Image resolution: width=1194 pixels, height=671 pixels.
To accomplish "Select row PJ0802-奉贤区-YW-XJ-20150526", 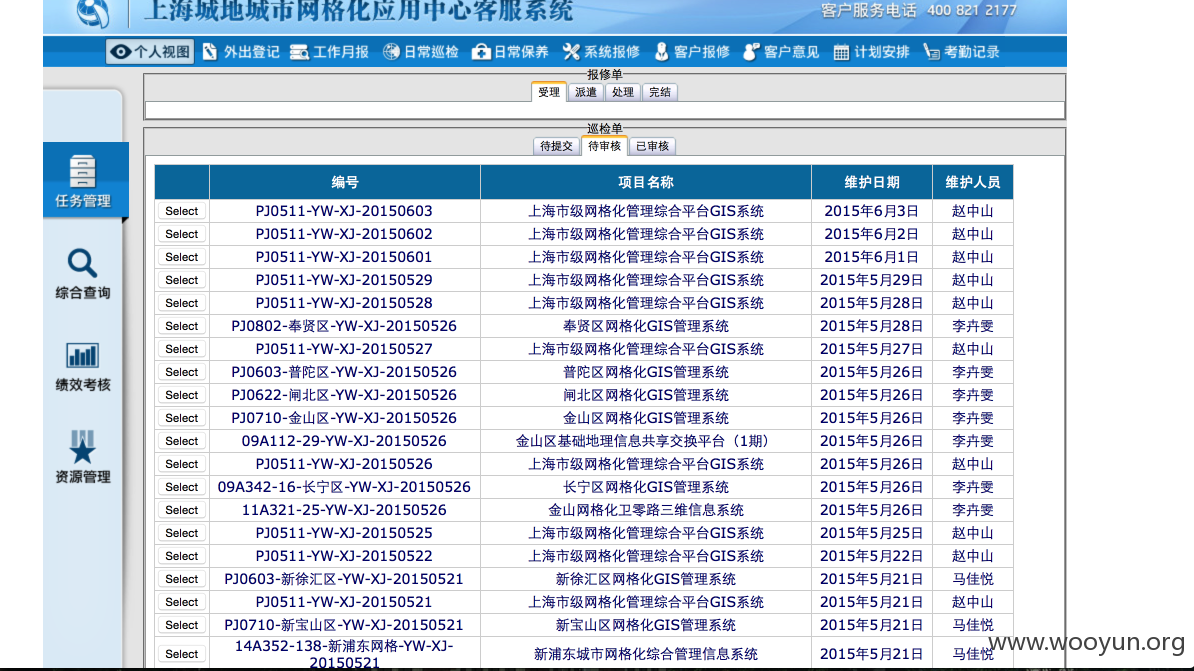I will [x=181, y=326].
